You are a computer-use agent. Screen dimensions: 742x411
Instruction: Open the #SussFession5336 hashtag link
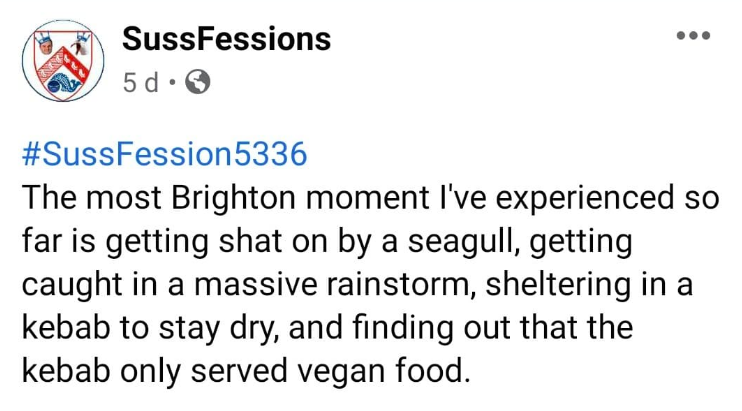(165, 154)
